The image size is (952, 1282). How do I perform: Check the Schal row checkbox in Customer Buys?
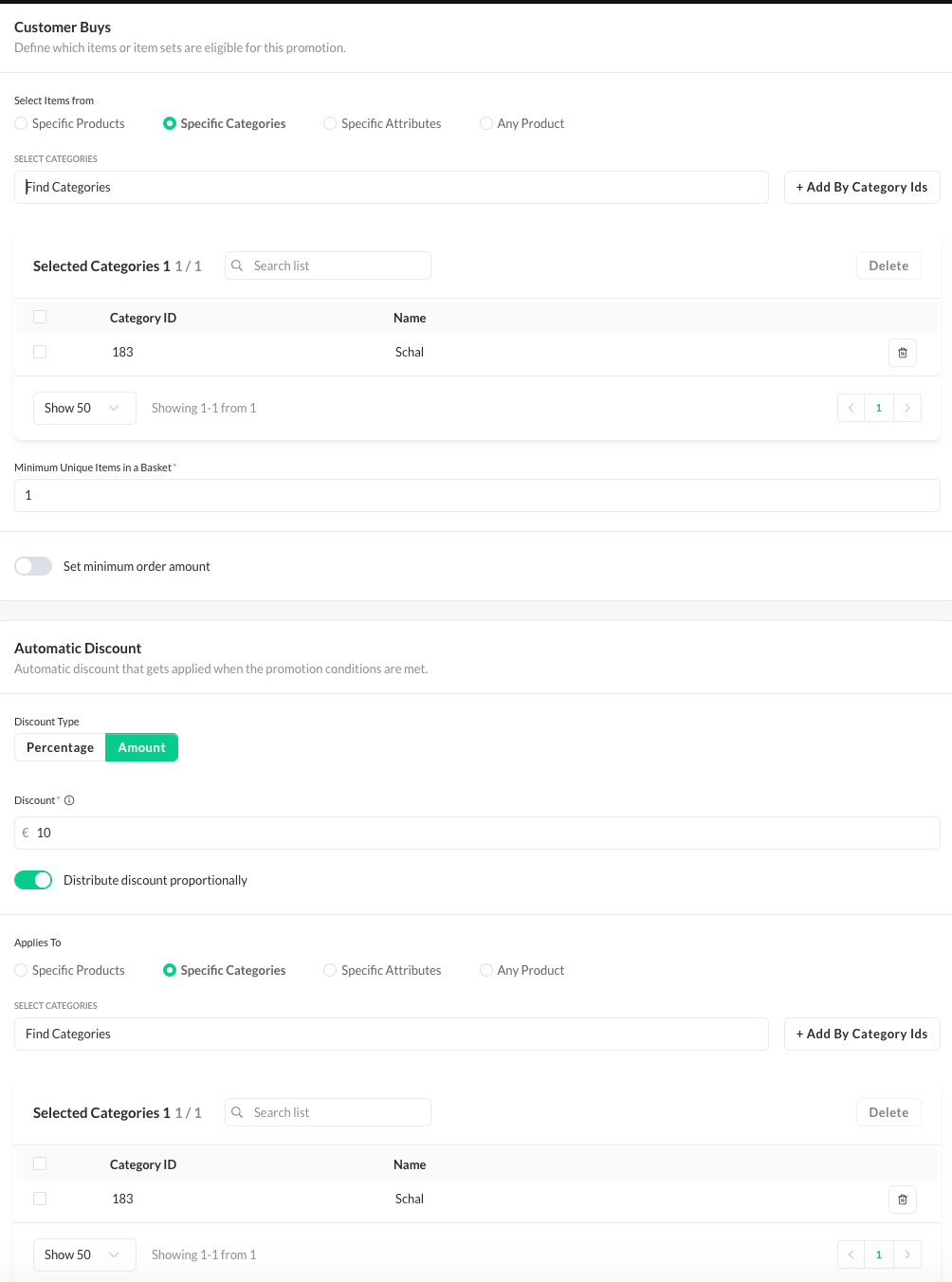coord(40,352)
